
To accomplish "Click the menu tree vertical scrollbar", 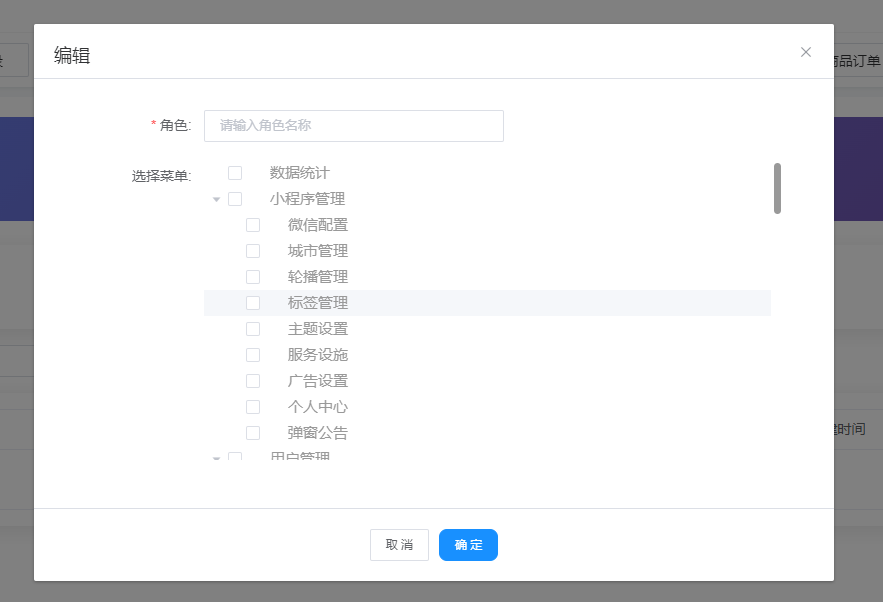I will point(777,189).
